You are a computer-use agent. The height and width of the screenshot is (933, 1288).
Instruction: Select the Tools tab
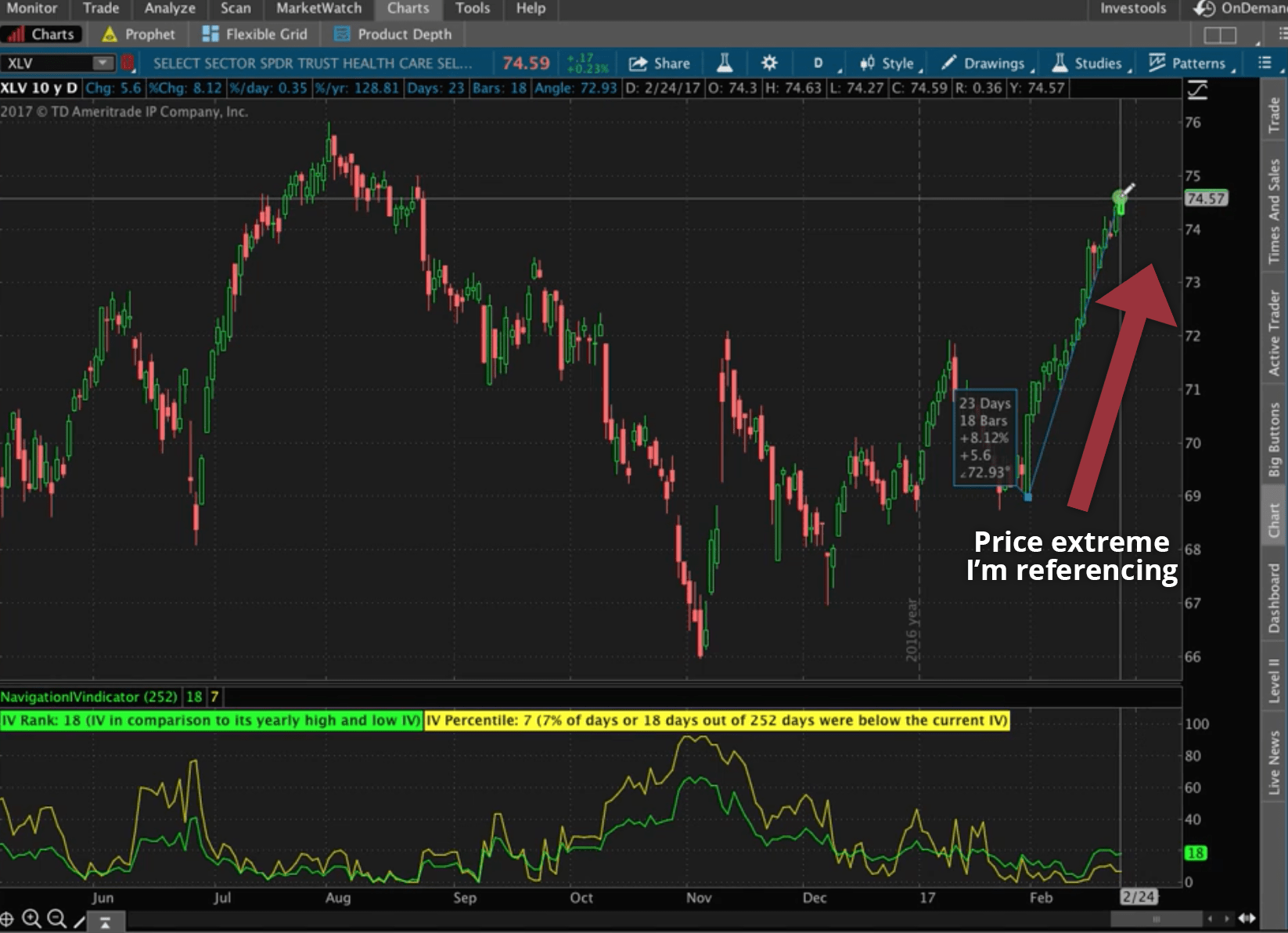click(x=473, y=9)
